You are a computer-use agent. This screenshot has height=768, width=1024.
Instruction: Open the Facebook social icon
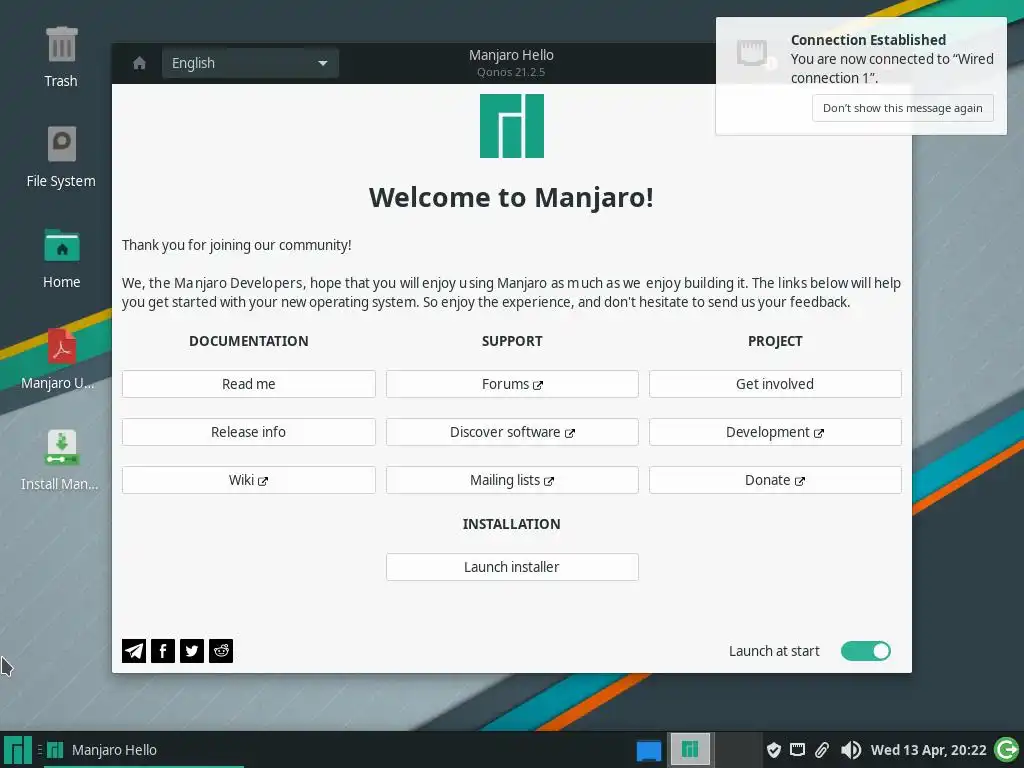[163, 651]
